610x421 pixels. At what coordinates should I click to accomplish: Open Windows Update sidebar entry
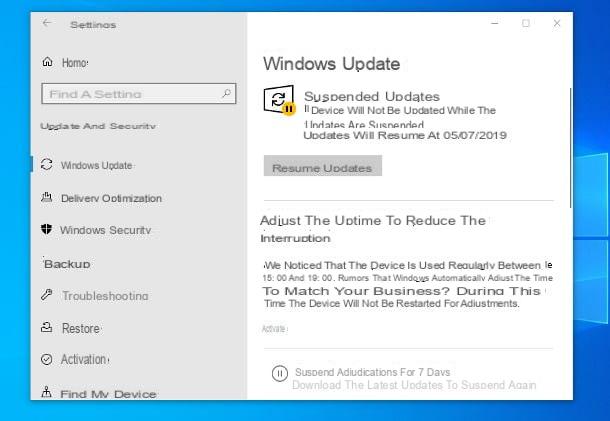click(x=96, y=165)
